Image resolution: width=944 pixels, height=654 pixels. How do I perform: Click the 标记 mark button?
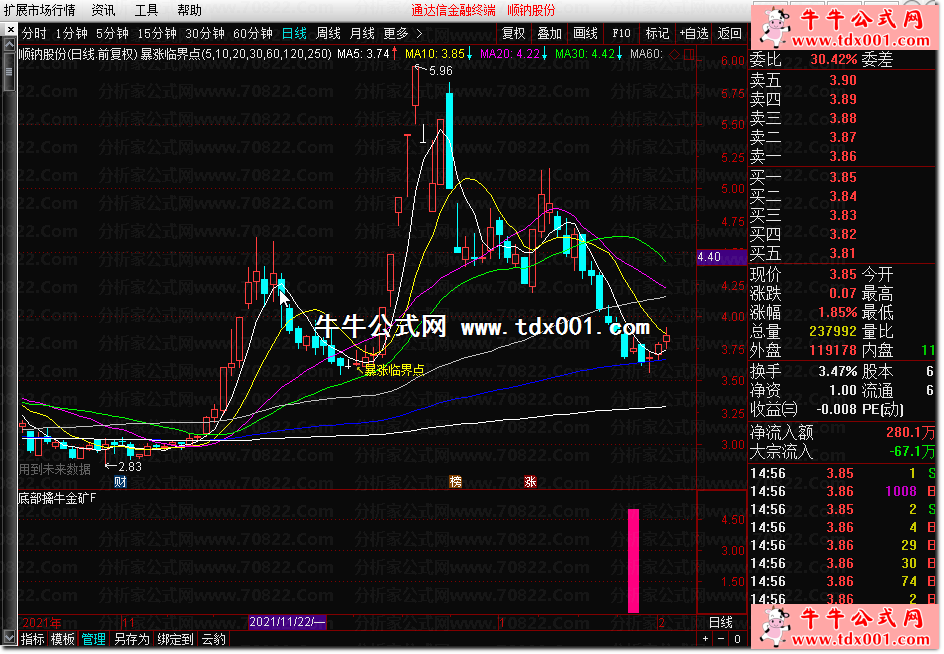pyautogui.click(x=657, y=34)
